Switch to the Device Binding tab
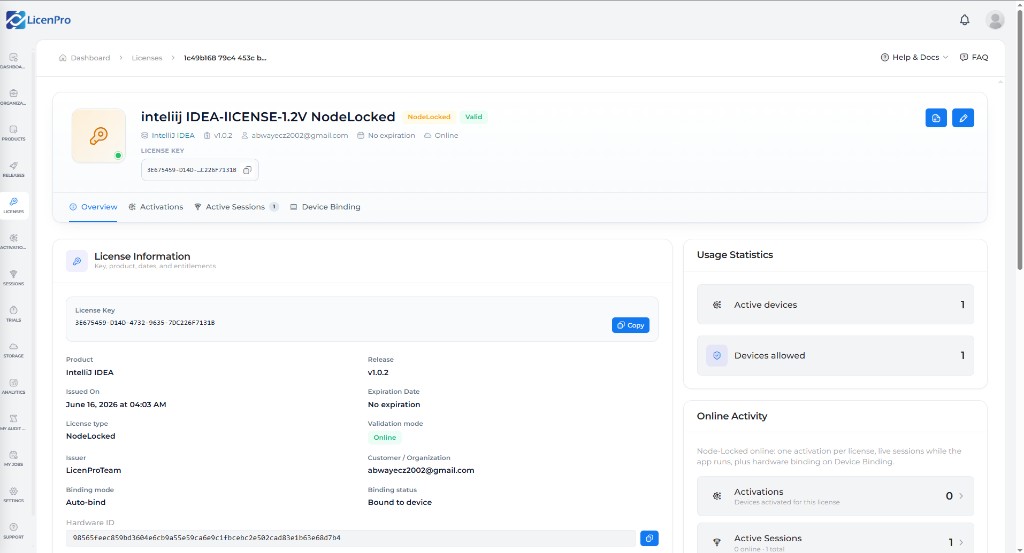 [x=325, y=207]
